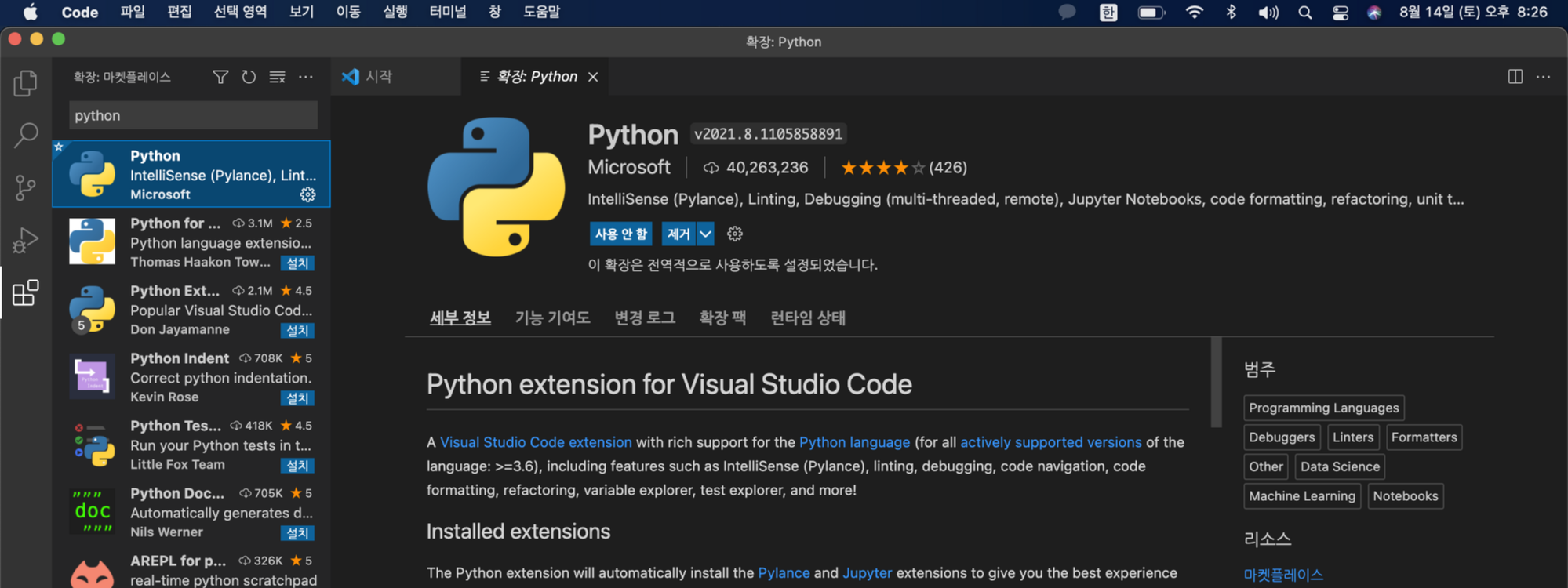Image resolution: width=1568 pixels, height=588 pixels.
Task: Open the 선택 영역 menu
Action: [241, 12]
